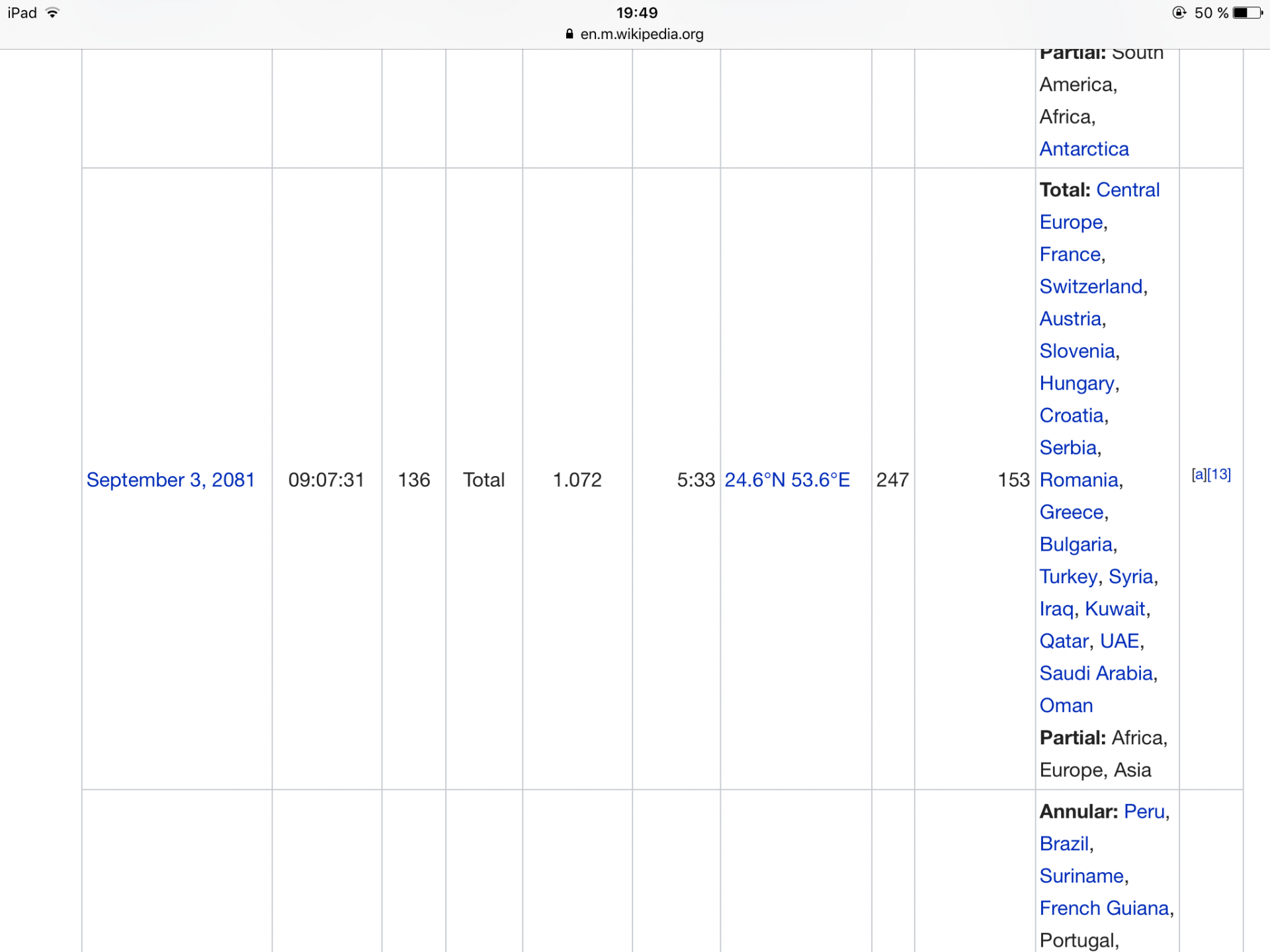Select the duration value 5:33
The height and width of the screenshot is (952, 1270).
coord(696,479)
